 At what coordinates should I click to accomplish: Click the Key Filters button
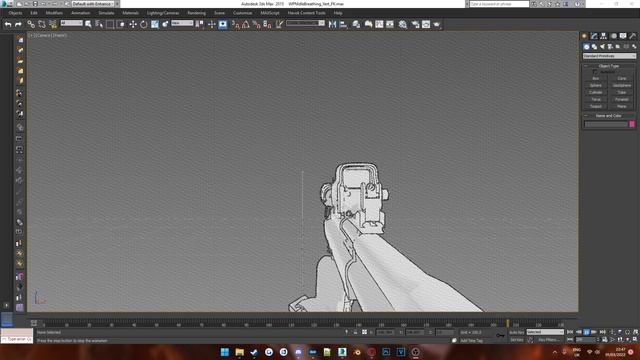click(548, 340)
